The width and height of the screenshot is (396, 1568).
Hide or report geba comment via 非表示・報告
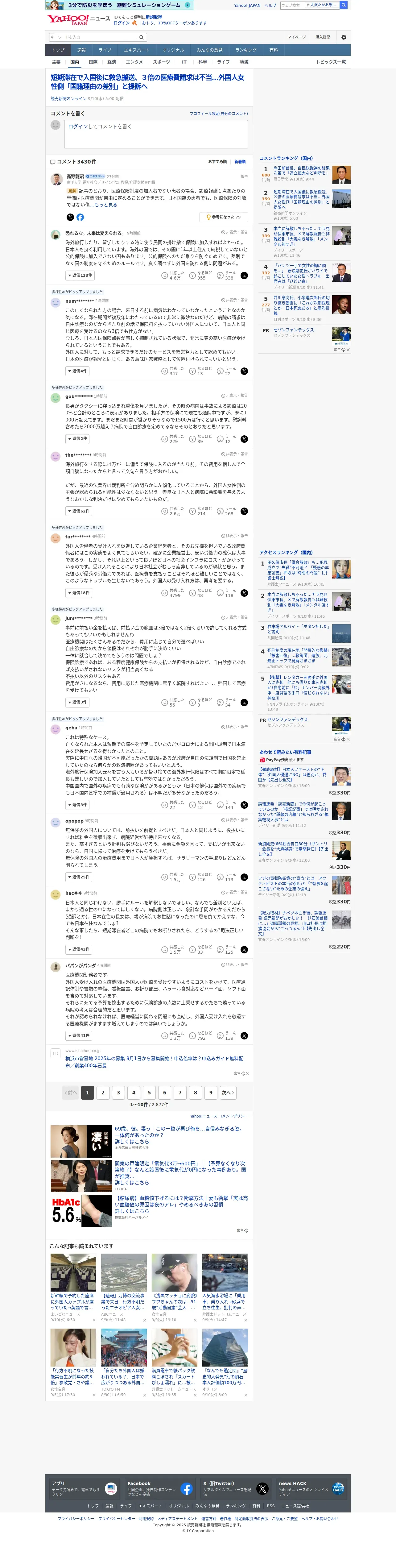pos(235,727)
